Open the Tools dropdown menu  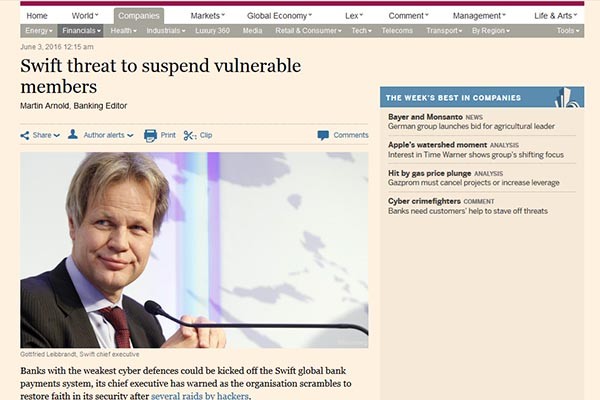click(568, 31)
